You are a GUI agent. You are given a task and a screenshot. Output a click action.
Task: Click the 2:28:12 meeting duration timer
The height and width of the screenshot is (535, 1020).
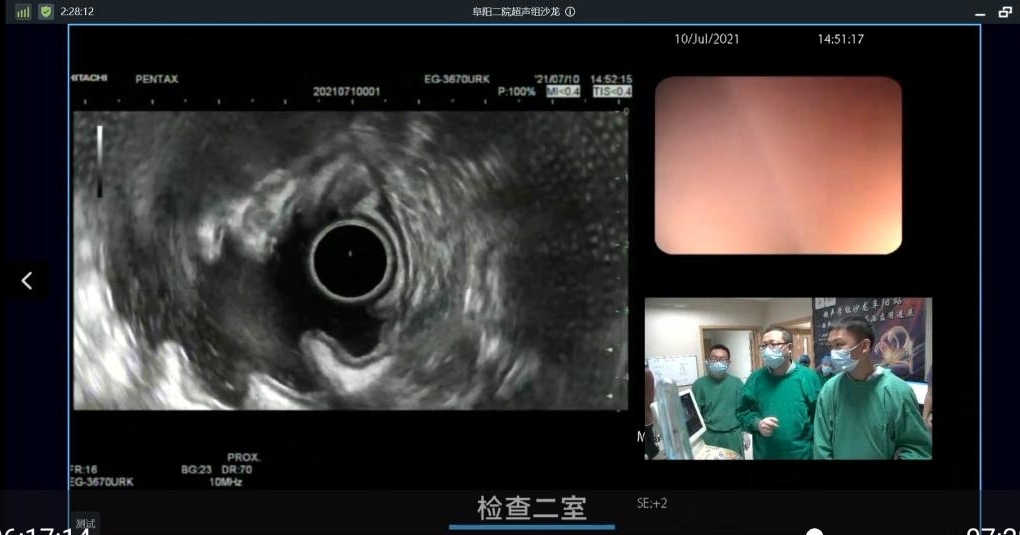coord(77,12)
